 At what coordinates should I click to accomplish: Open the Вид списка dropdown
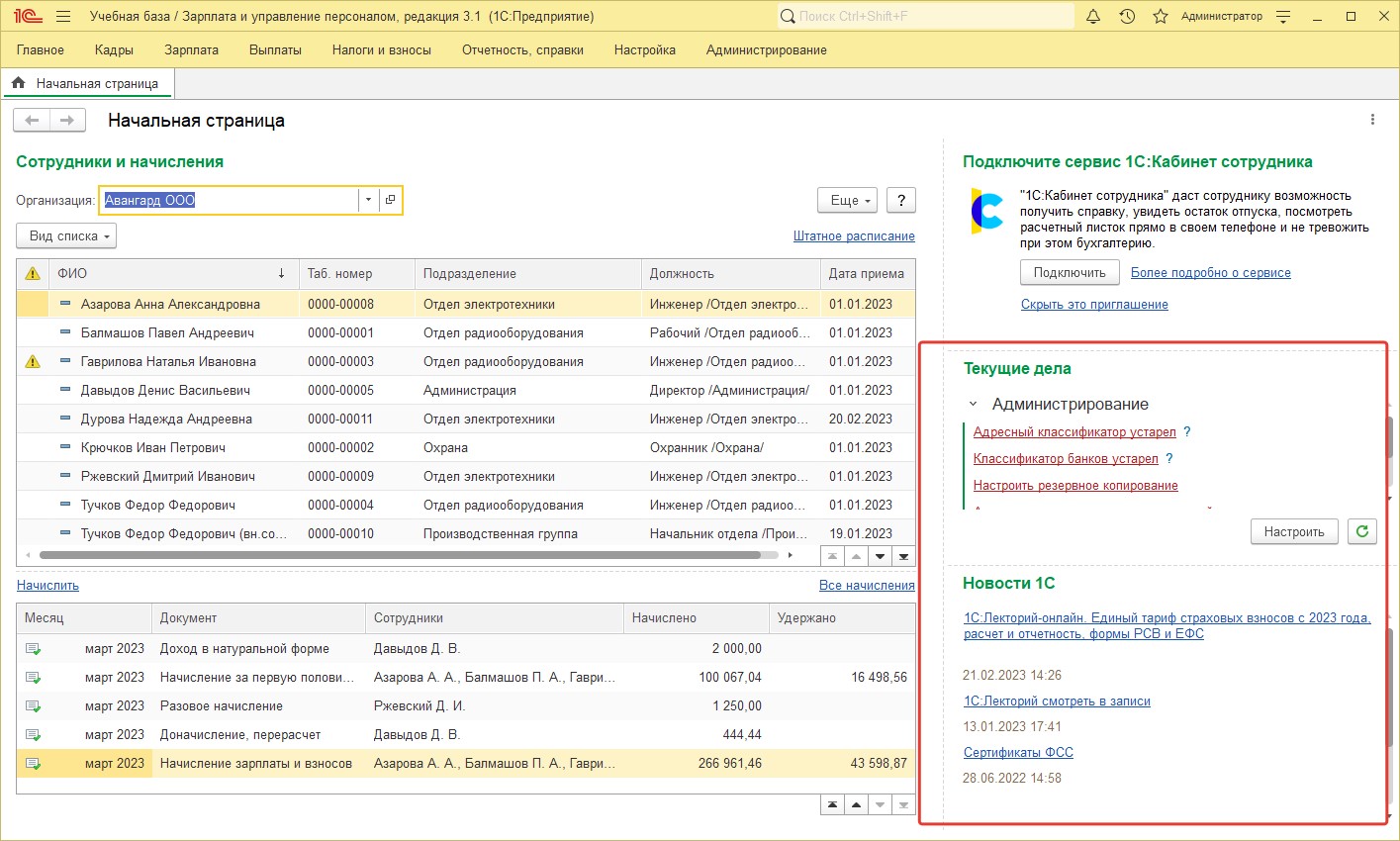(66, 235)
